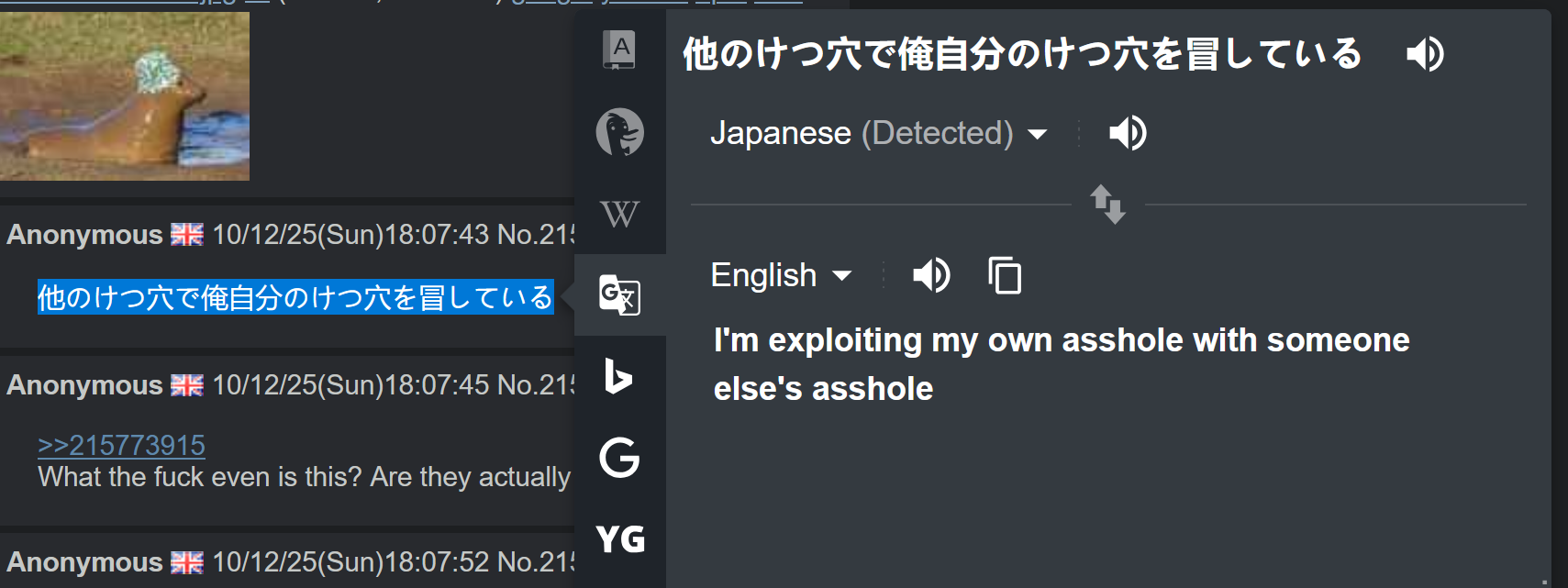Click timestamp 10/12/25(Sun)18:07:43

coord(351,235)
